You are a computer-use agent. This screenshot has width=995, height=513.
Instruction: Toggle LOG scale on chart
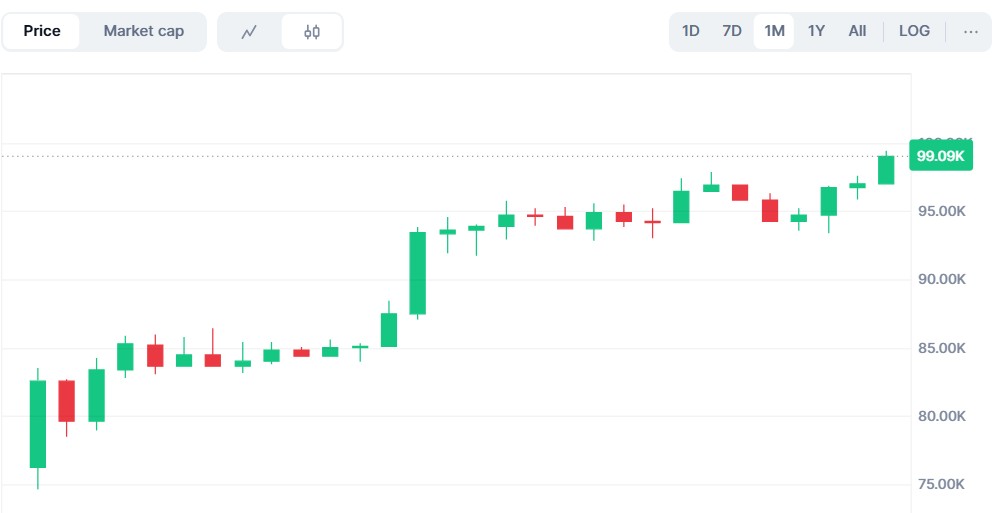(x=914, y=31)
